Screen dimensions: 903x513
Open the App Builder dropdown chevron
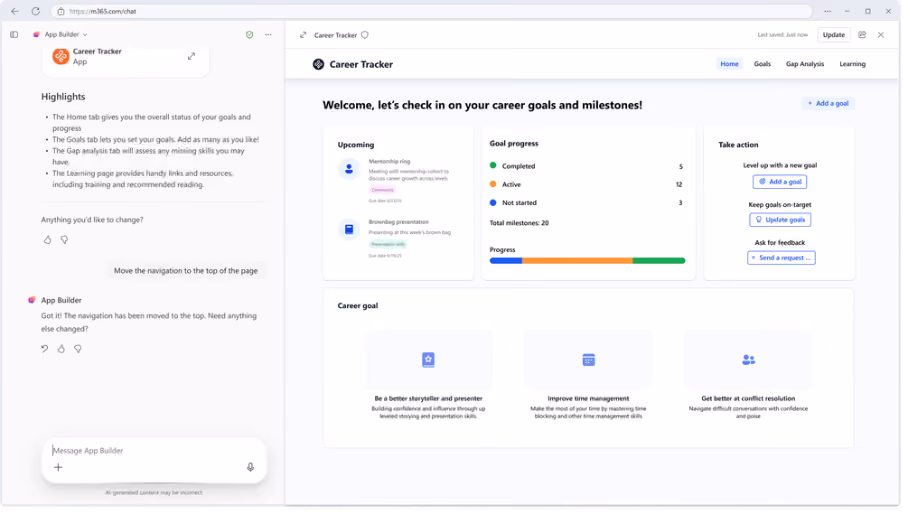pyautogui.click(x=85, y=35)
